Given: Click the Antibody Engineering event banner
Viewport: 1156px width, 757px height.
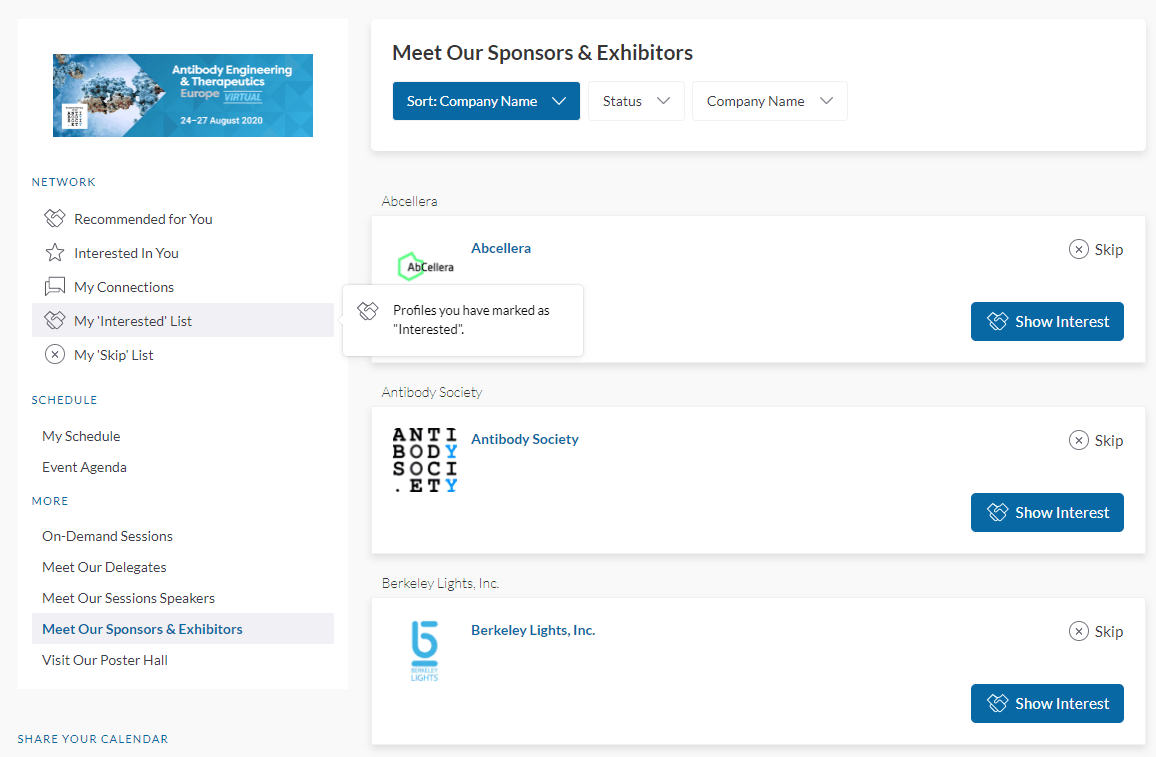Looking at the screenshot, I should [x=183, y=95].
